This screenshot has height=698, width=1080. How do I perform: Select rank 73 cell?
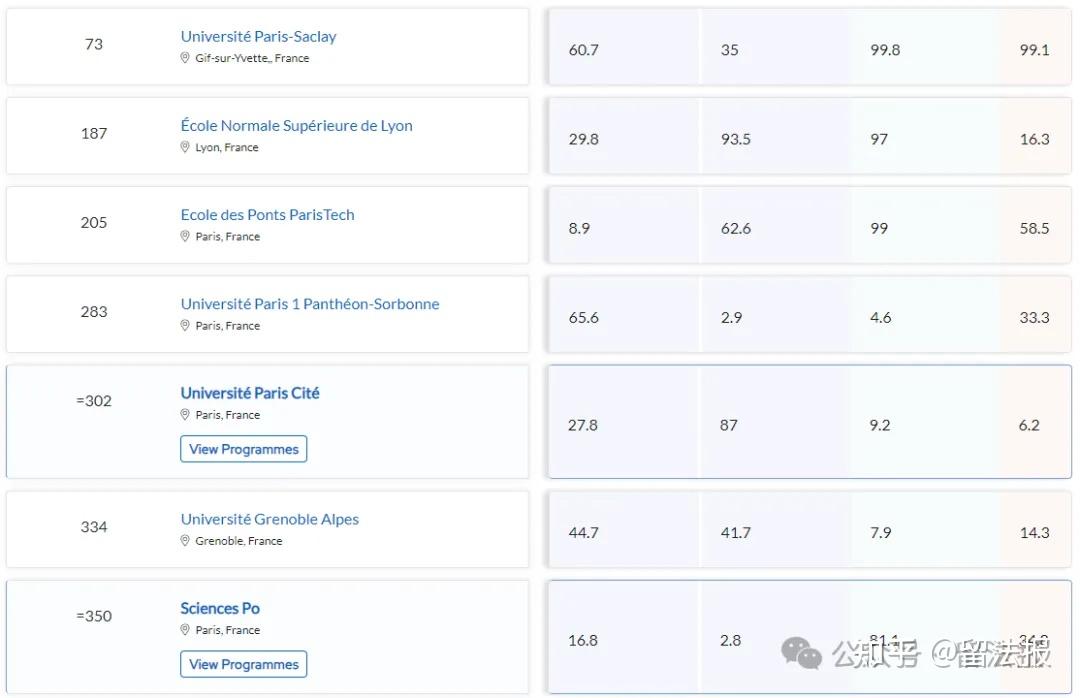point(93,44)
